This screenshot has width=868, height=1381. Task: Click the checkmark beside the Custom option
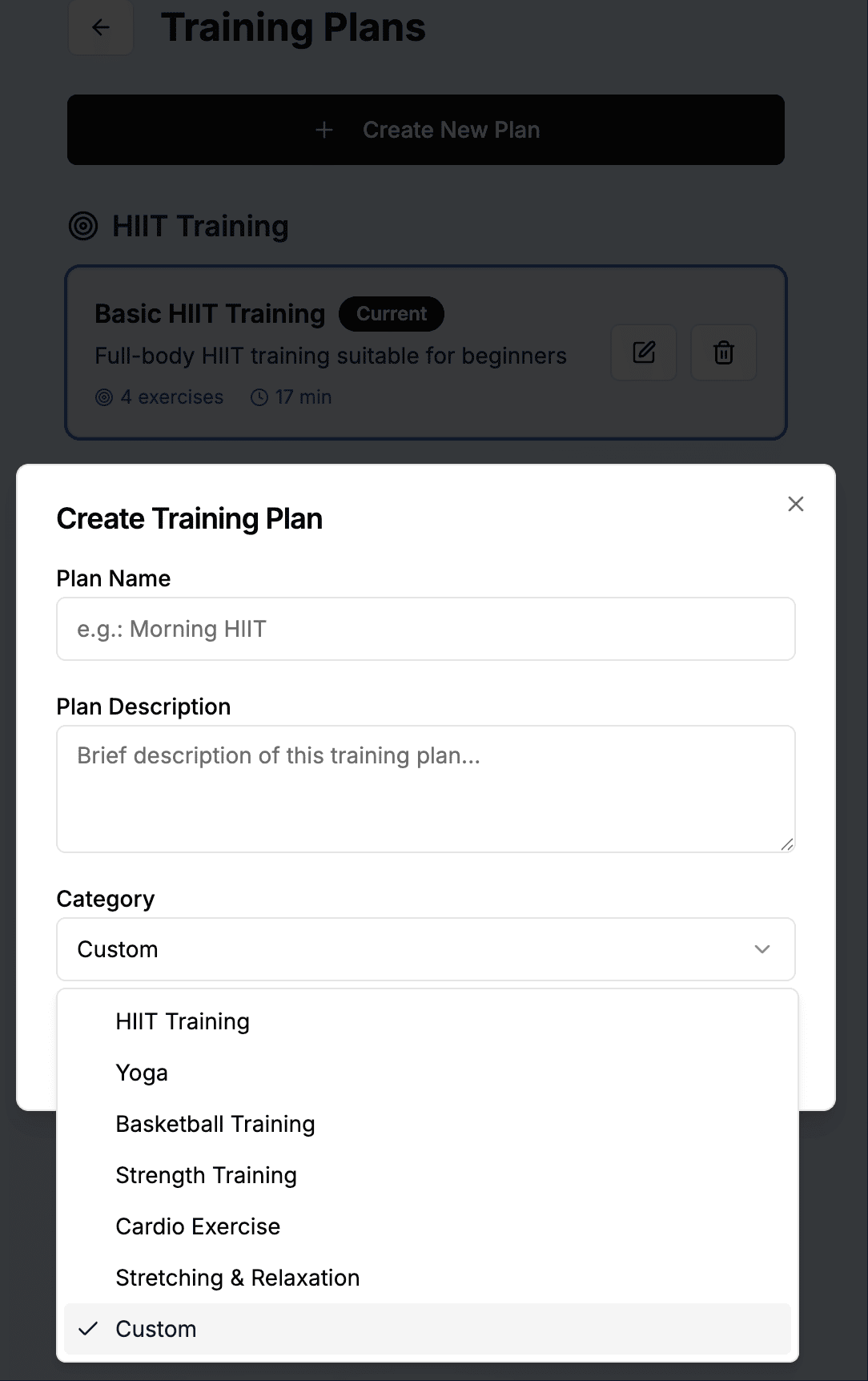(x=89, y=1328)
